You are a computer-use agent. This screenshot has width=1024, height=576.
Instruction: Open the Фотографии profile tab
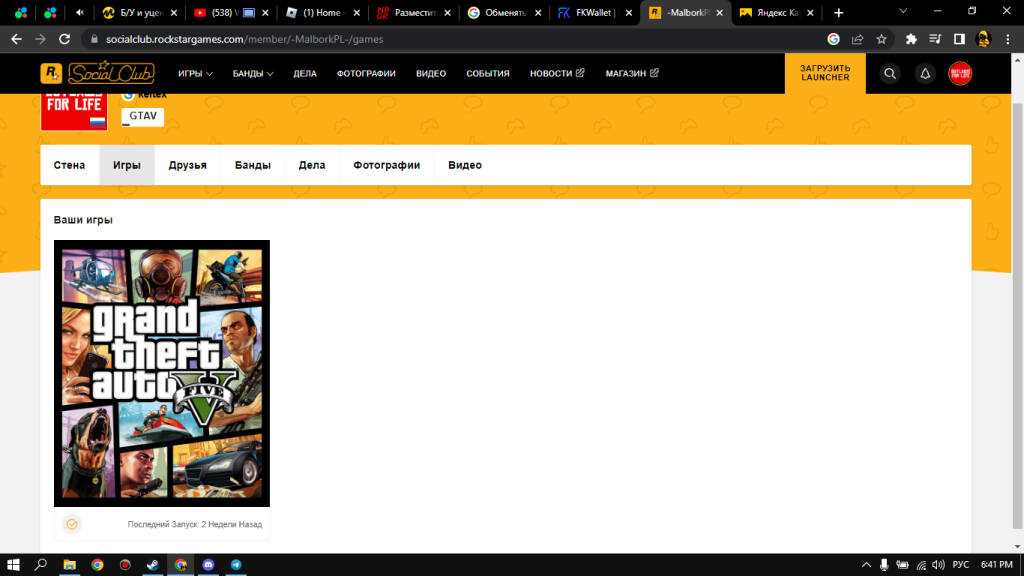click(x=387, y=165)
